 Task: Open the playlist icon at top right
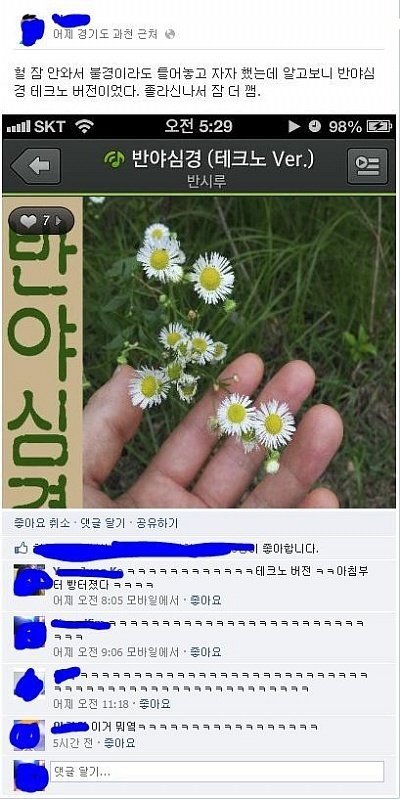tap(367, 166)
